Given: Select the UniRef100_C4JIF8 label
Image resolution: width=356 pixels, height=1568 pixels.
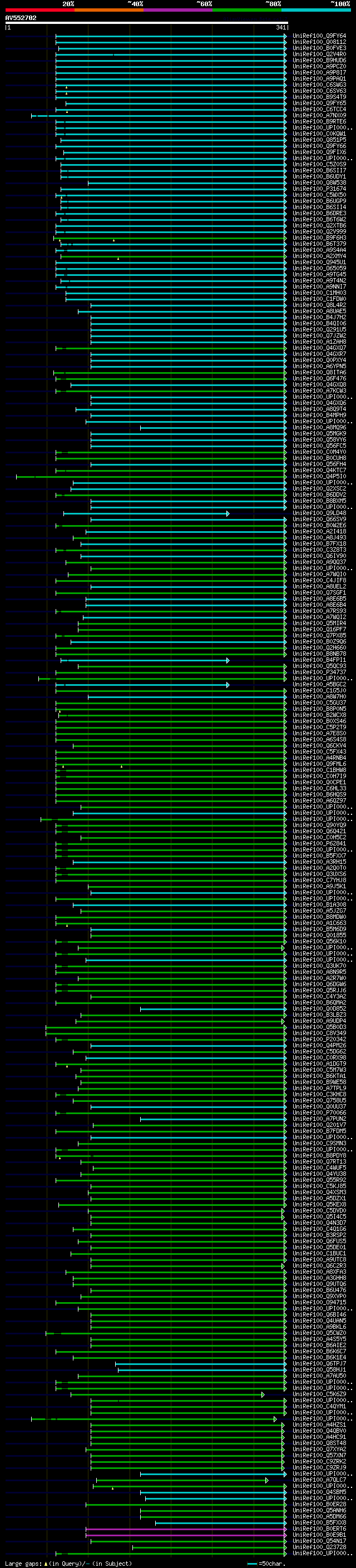Looking at the screenshot, I should (319, 581).
